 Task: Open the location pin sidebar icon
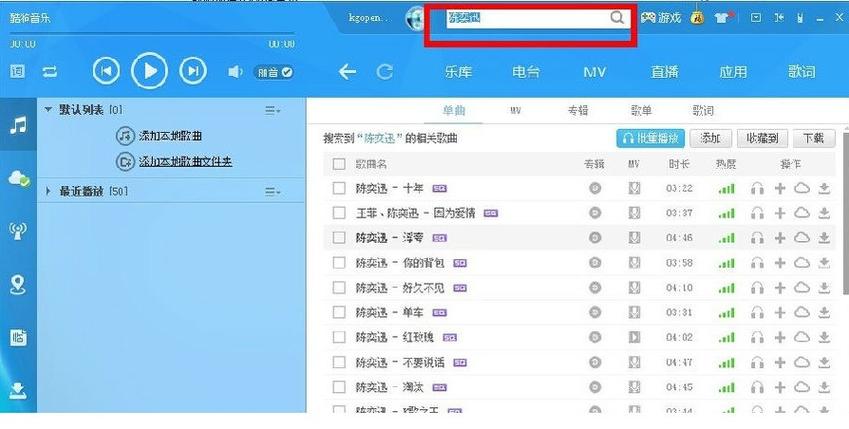(x=18, y=284)
